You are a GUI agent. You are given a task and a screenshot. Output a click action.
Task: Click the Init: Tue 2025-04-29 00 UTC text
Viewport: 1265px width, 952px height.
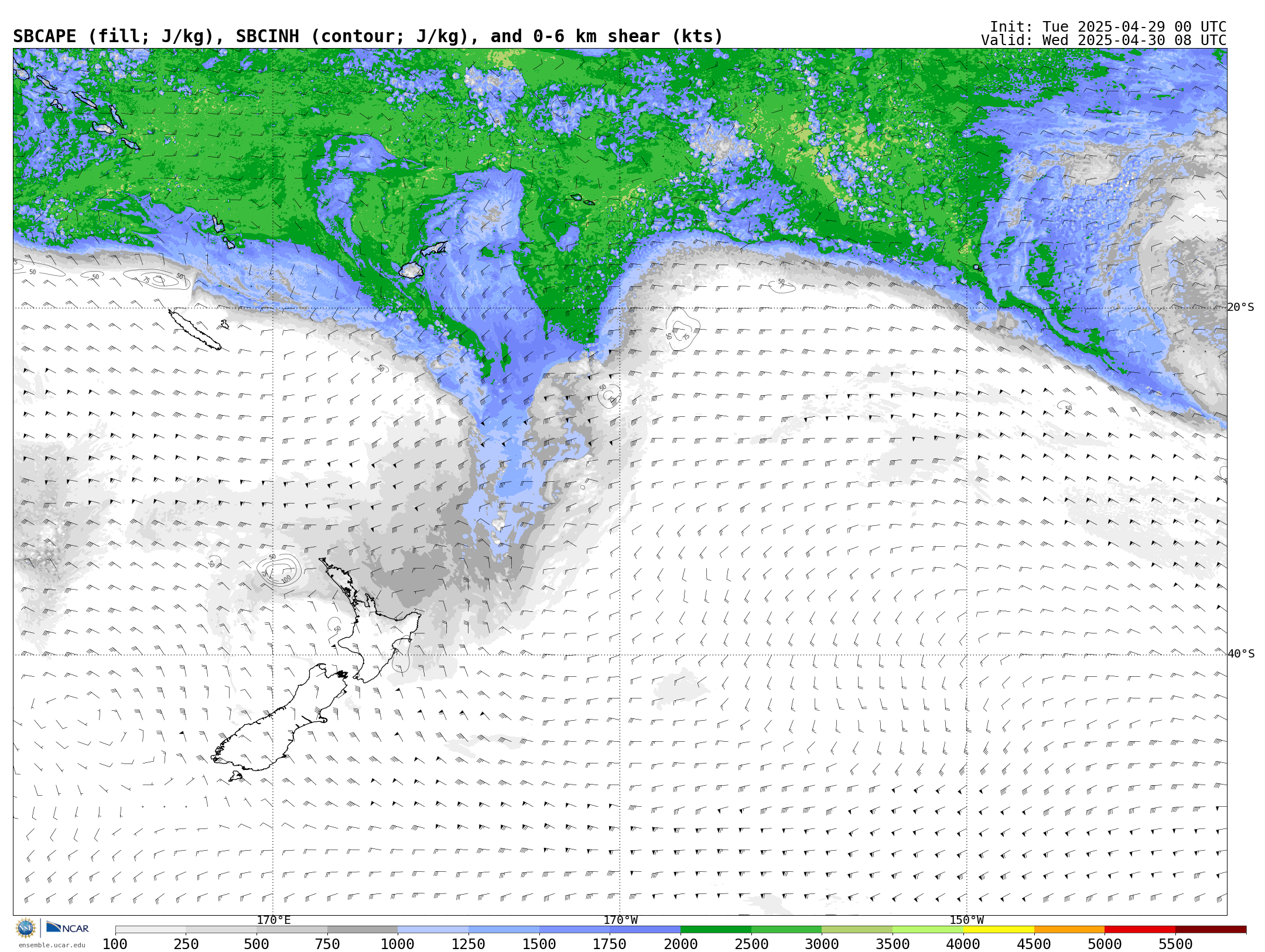click(x=1108, y=27)
